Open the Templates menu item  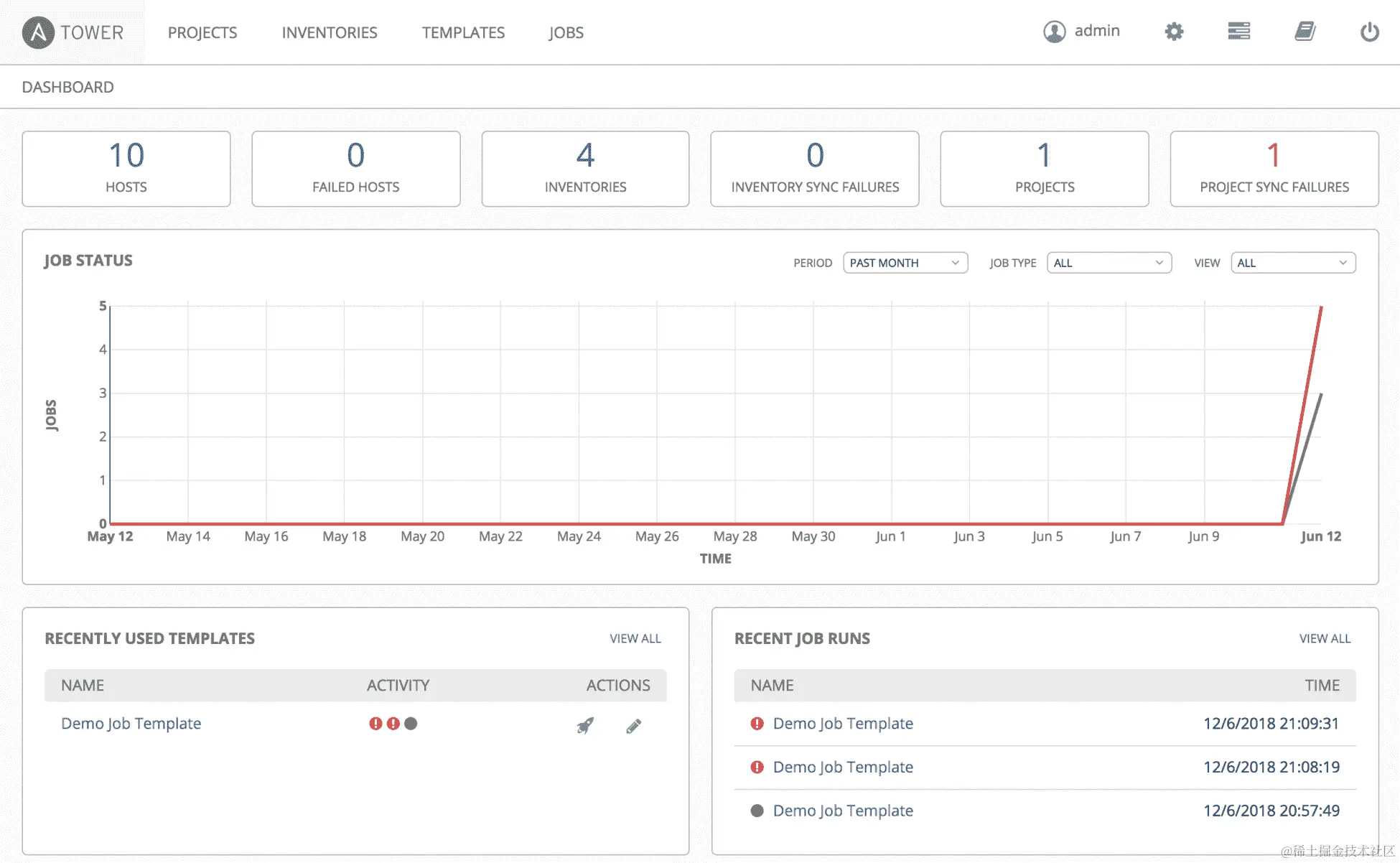463,32
